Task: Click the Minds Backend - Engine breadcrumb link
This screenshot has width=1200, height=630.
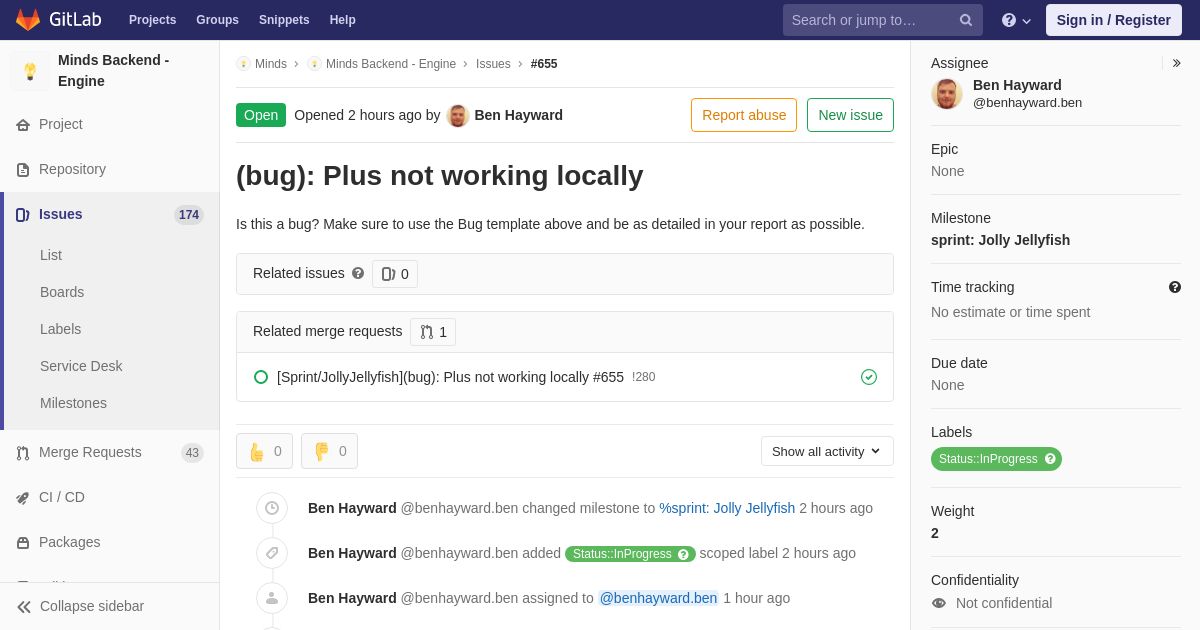Action: coord(391,64)
